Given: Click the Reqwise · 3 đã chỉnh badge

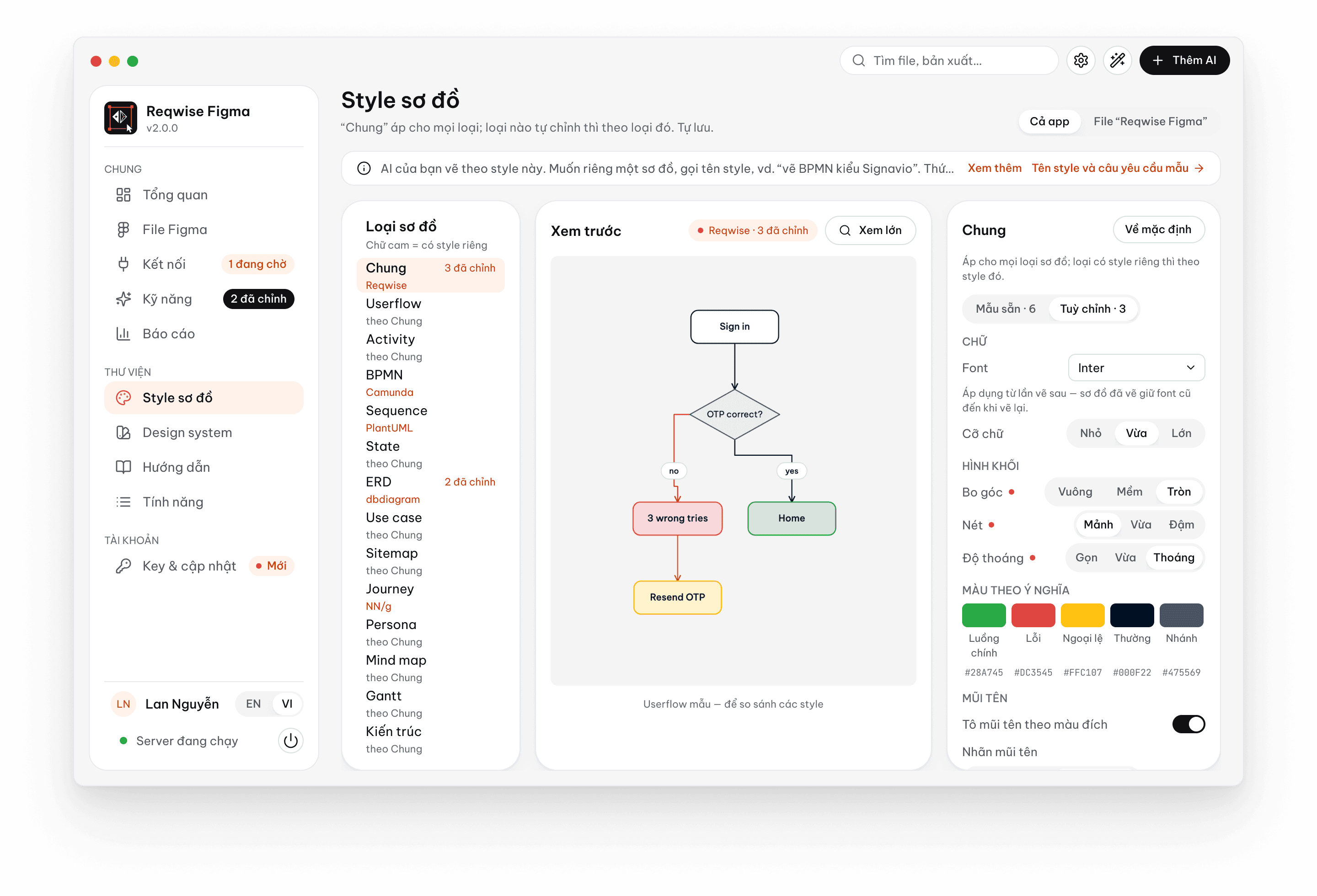Looking at the screenshot, I should (x=753, y=230).
